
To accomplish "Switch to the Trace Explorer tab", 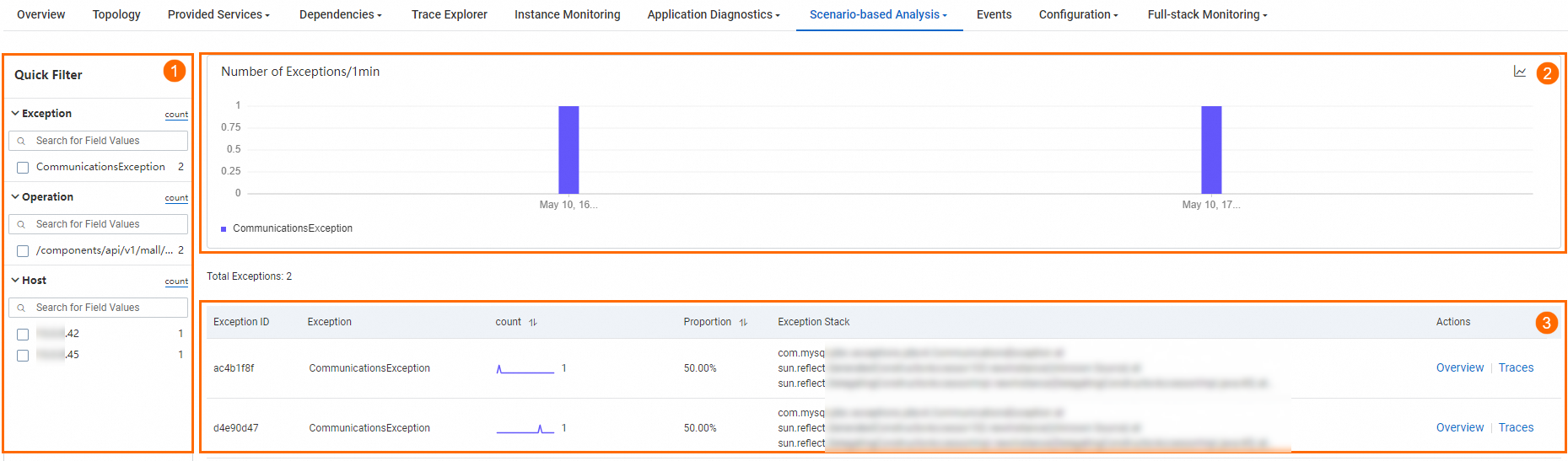I will click(x=449, y=14).
